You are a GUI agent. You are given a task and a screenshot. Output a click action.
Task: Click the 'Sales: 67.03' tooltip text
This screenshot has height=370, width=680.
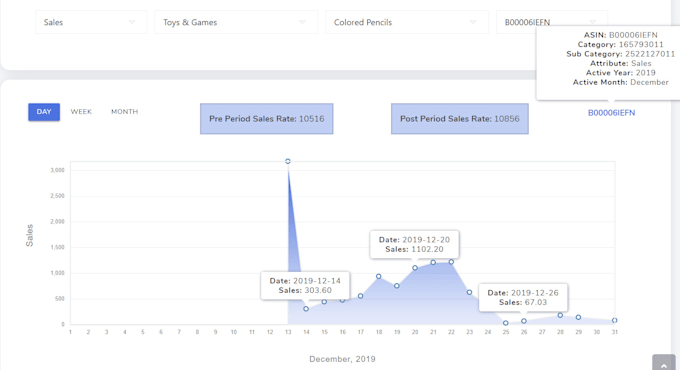(523, 302)
